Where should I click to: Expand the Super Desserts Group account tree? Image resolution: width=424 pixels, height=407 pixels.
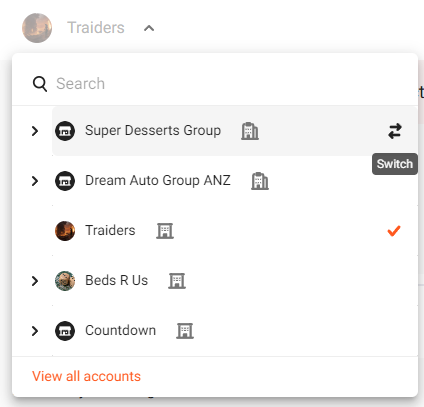point(35,131)
